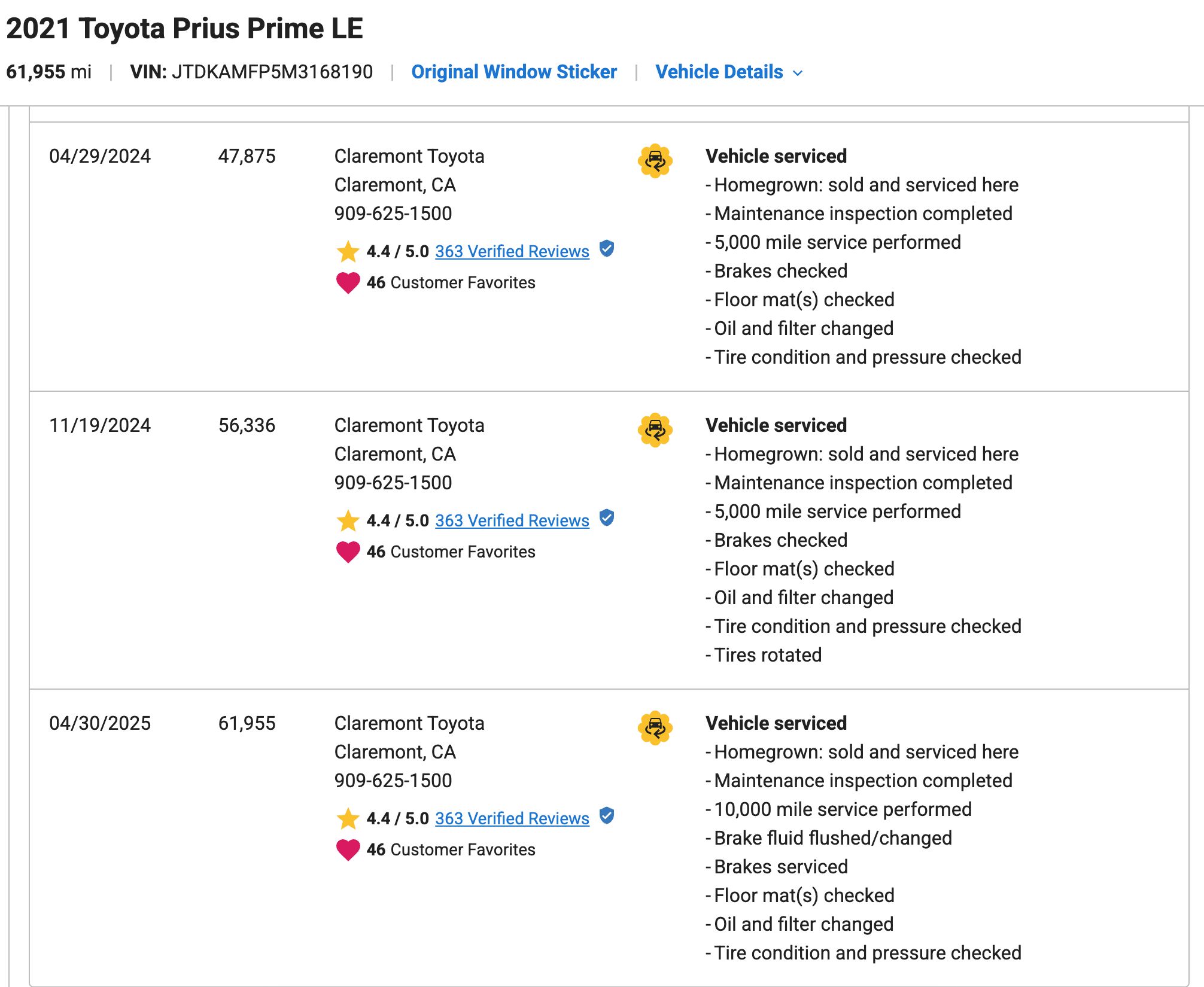Click phone number 909-625-1500 in 11/19/2024 row

click(x=393, y=483)
